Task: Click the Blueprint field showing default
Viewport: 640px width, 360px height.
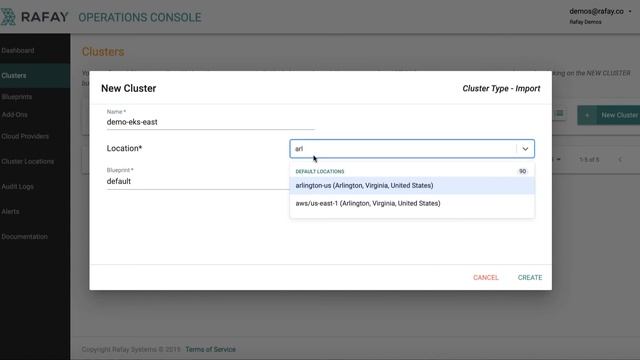Action: (198, 181)
